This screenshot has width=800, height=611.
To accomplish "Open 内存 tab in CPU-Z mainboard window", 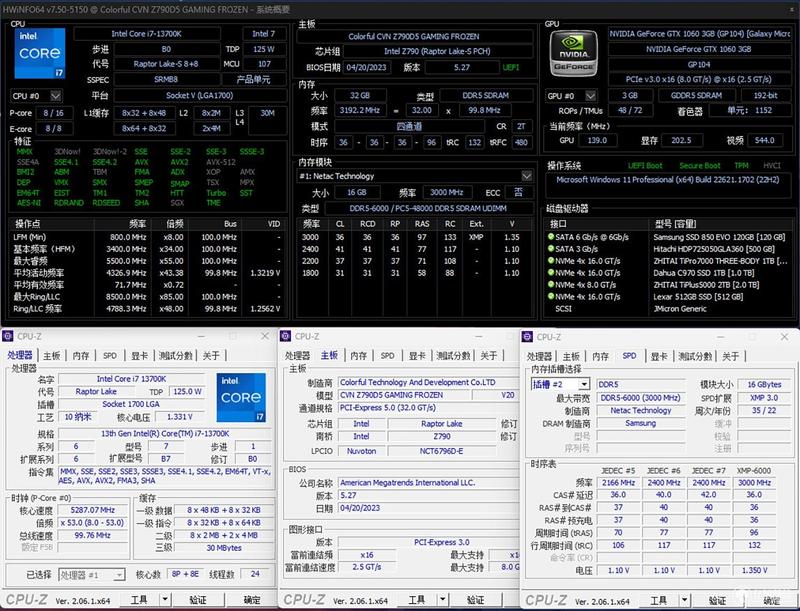I will coord(359,355).
